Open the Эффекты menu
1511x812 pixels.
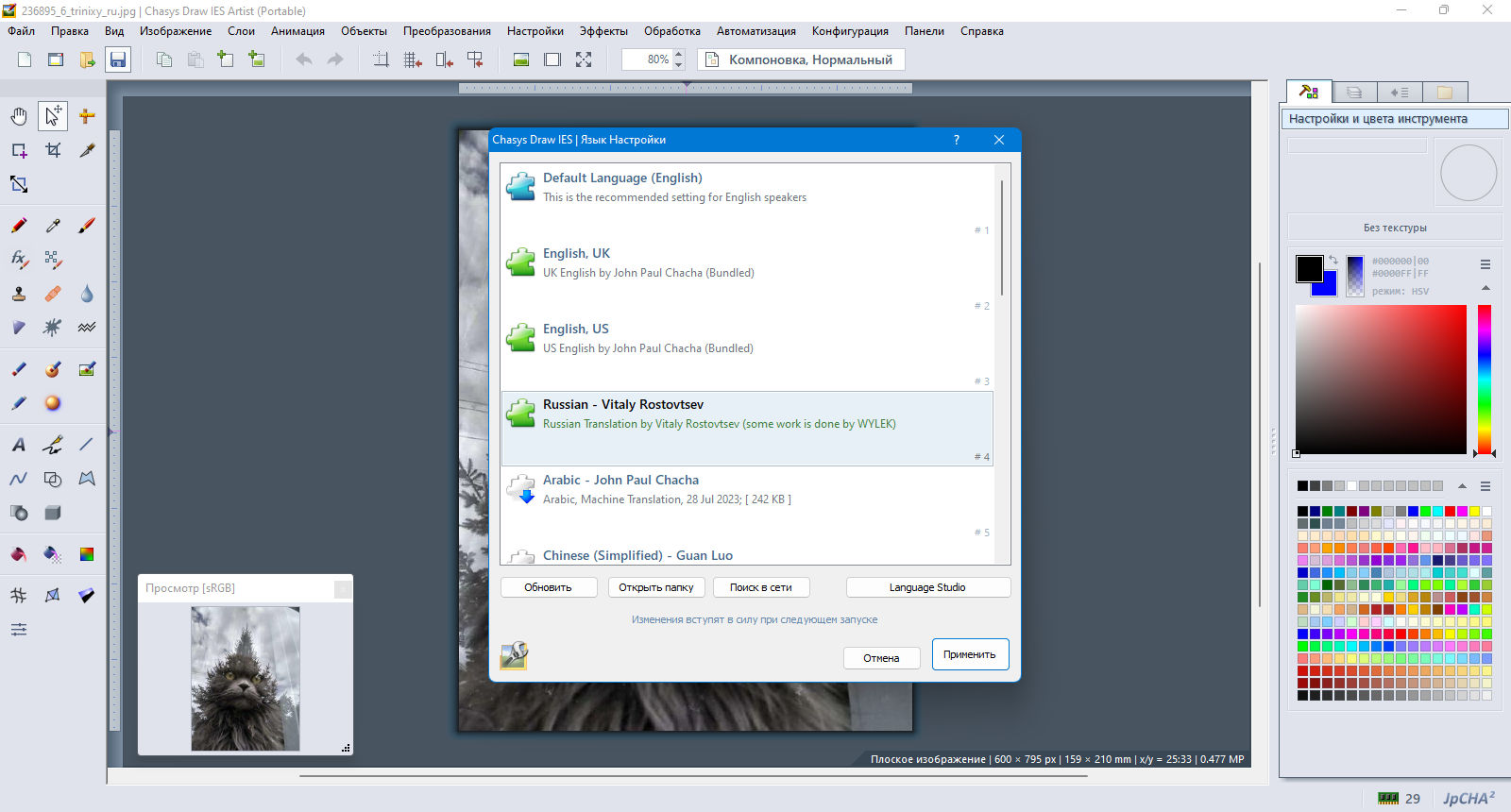click(x=603, y=31)
